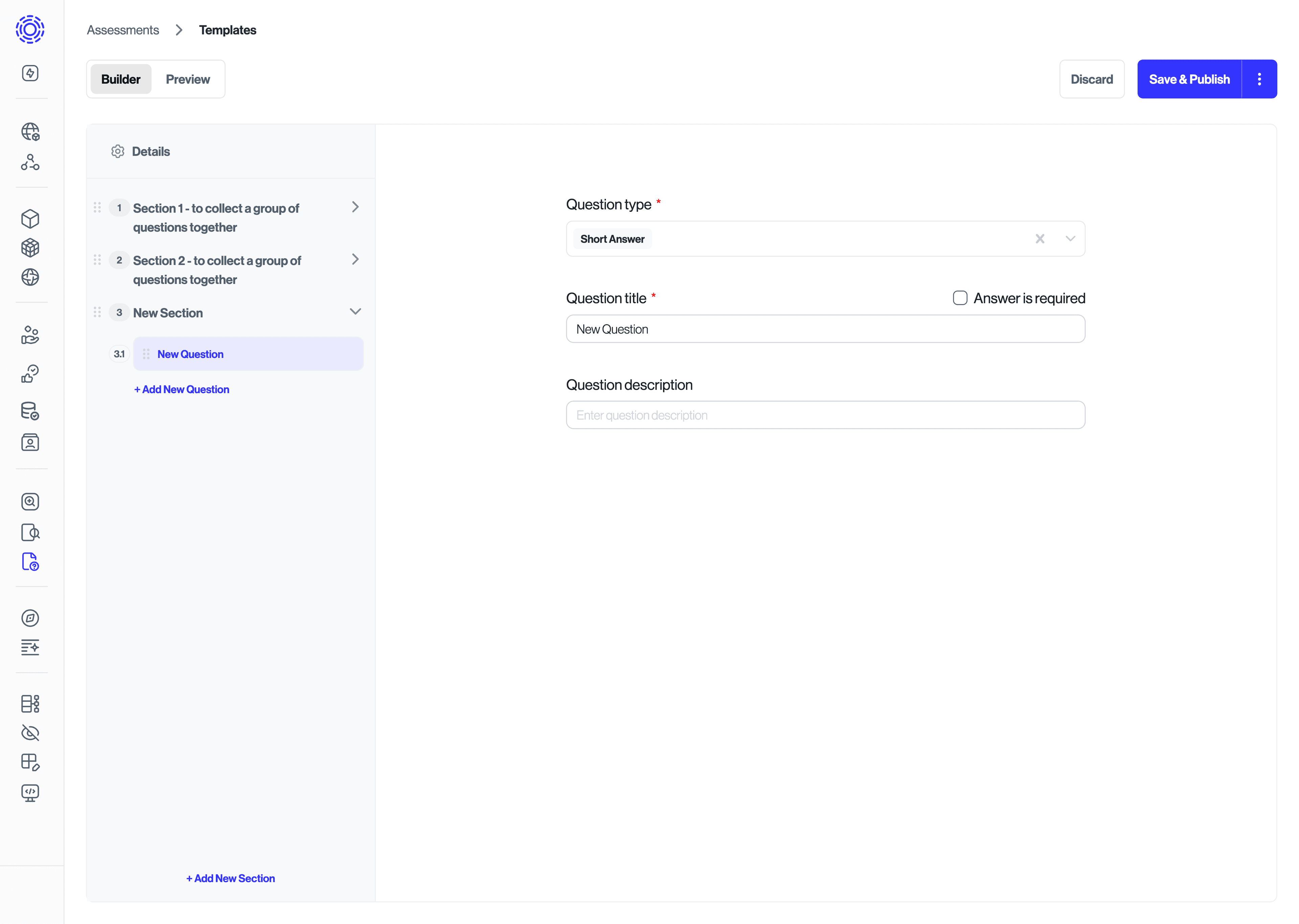
Task: Switch to the Preview tab
Action: click(188, 78)
